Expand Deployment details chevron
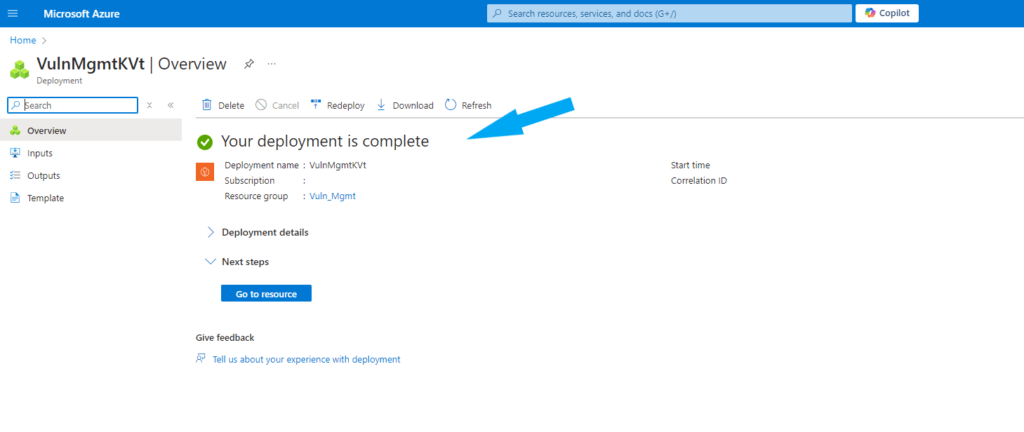 210,232
